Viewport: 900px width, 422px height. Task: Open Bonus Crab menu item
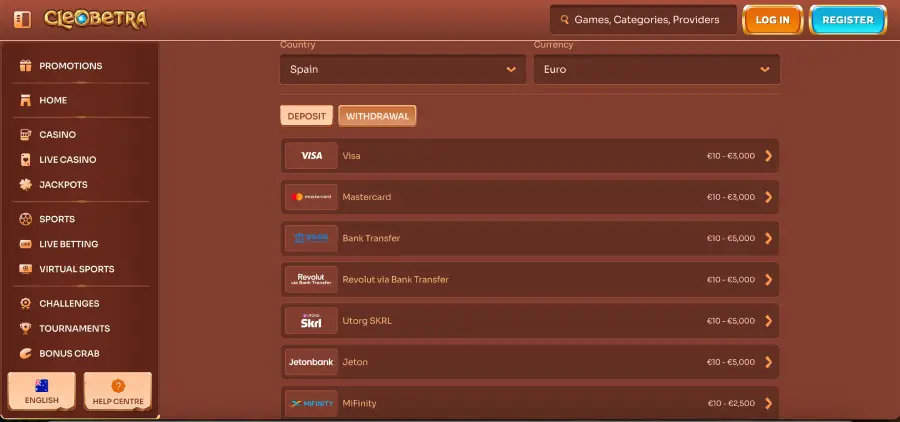click(69, 354)
